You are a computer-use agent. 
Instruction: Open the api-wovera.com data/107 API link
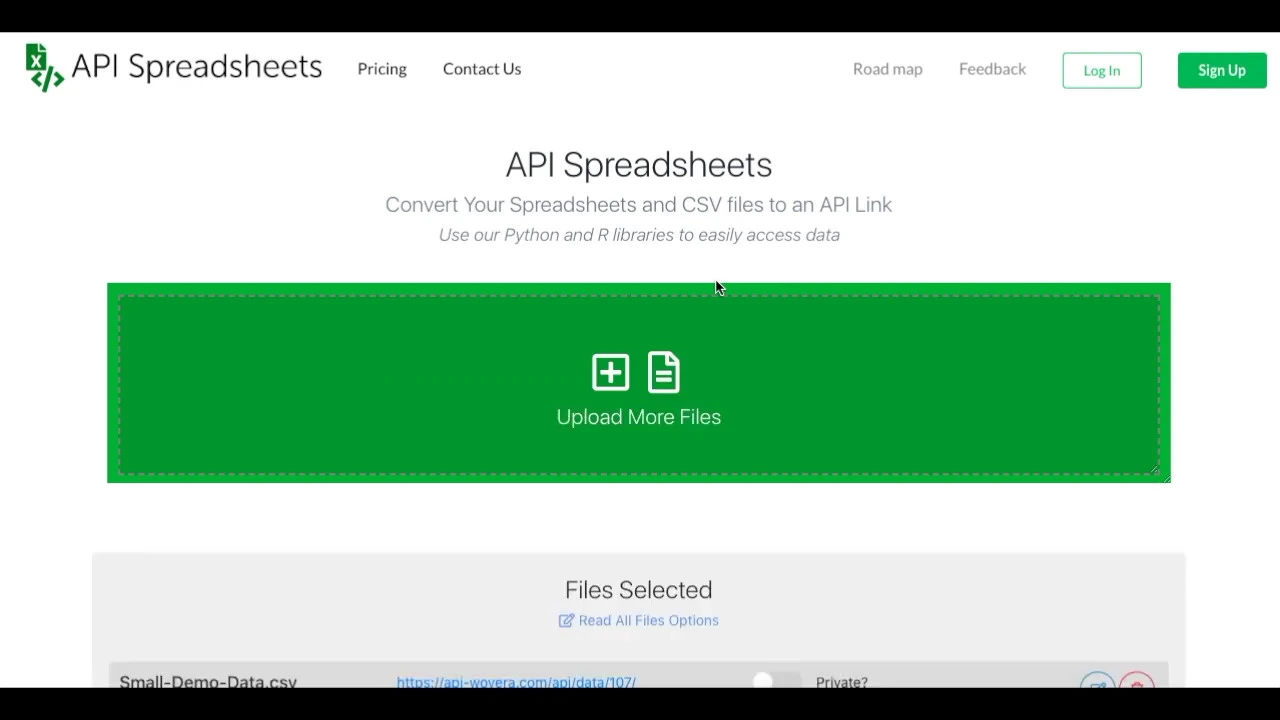(516, 682)
